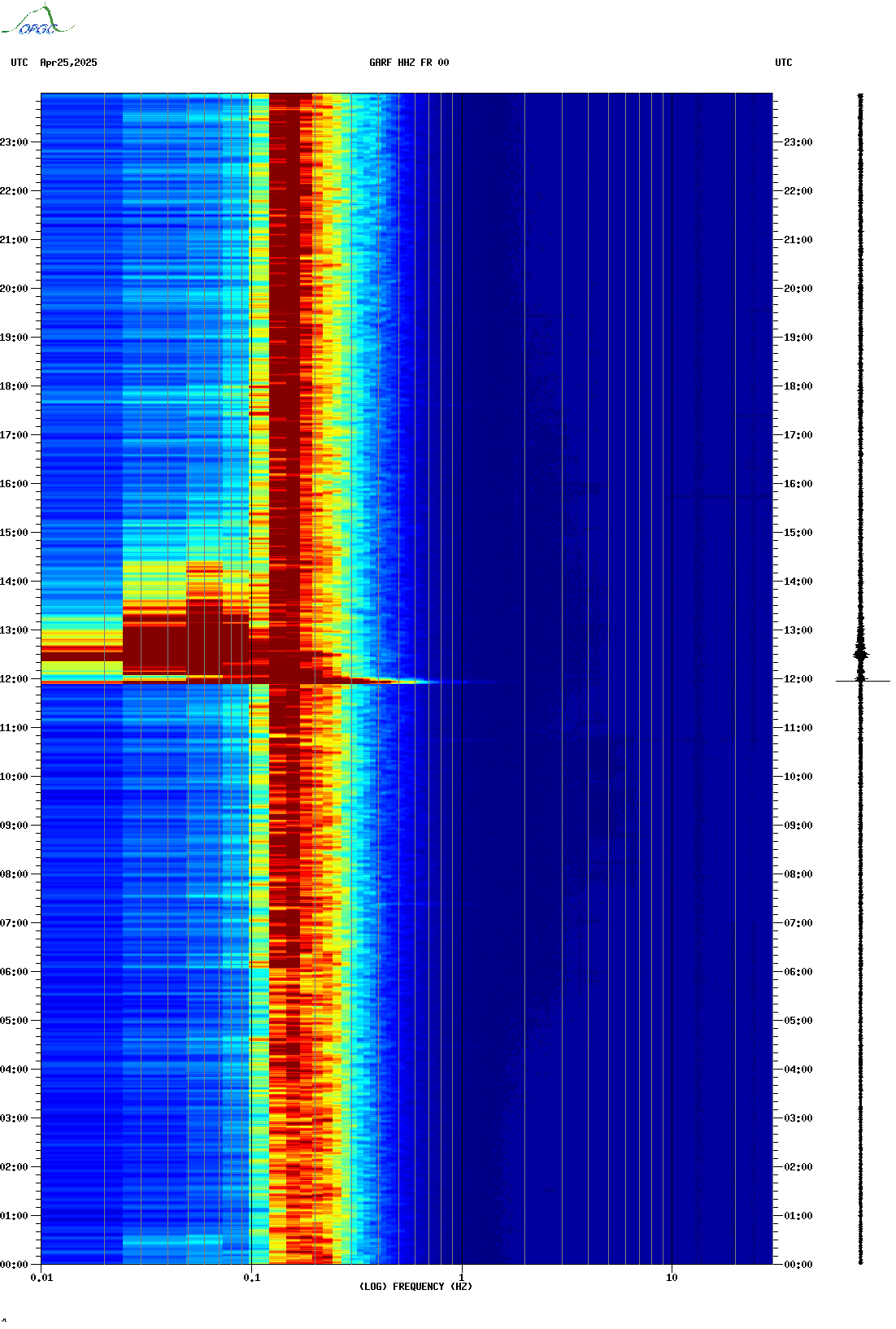This screenshot has width=896, height=1329.
Task: Click the 00:00 label on the right axis
Action: 798,1265
